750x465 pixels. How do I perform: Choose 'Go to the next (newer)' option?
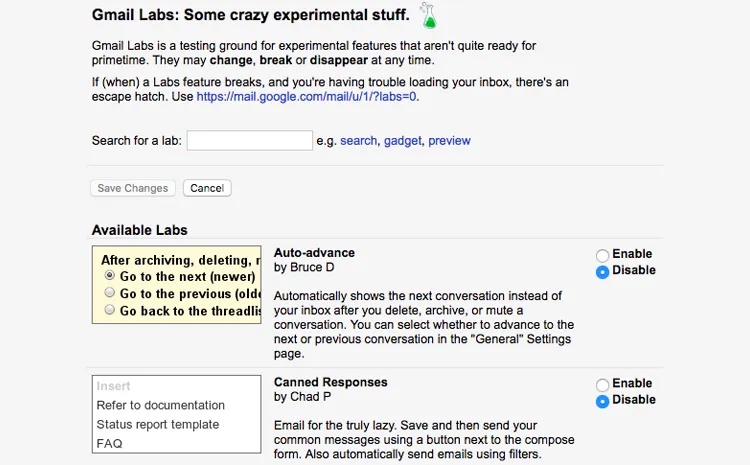pyautogui.click(x=110, y=276)
